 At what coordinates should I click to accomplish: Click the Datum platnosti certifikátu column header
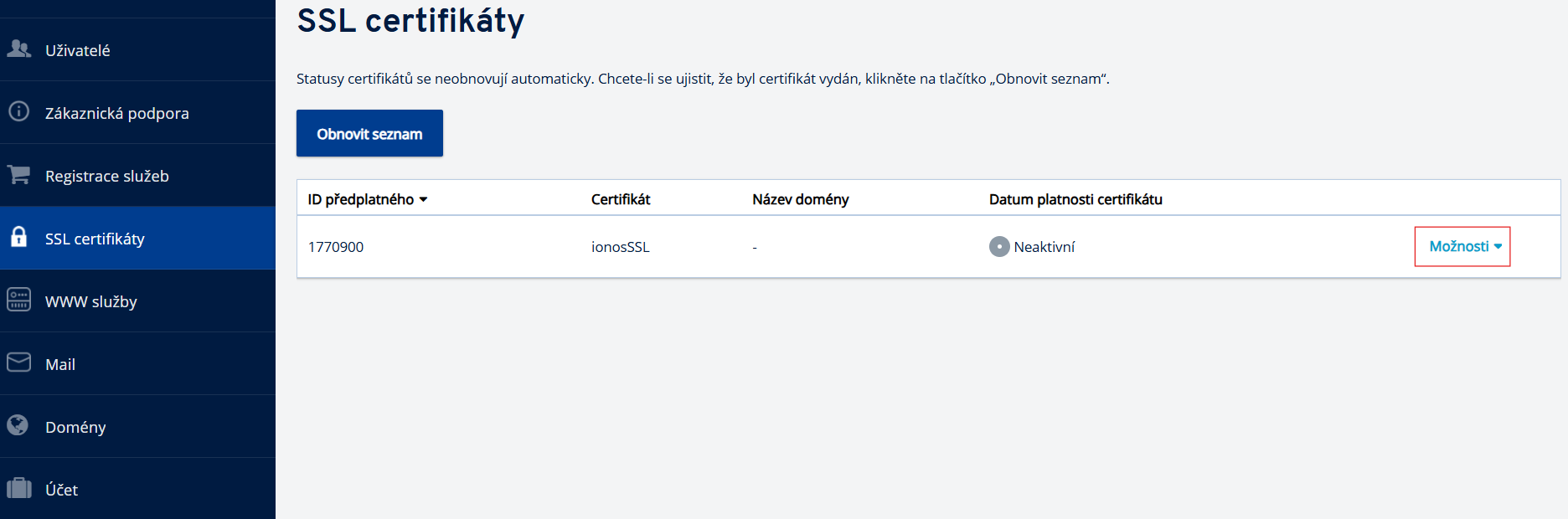click(x=1075, y=200)
